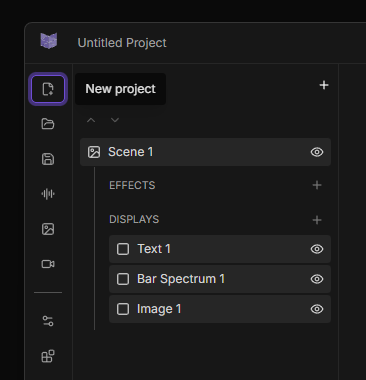The height and width of the screenshot is (380, 366).
Task: Hide the Text 1 layer
Action: tap(317, 249)
